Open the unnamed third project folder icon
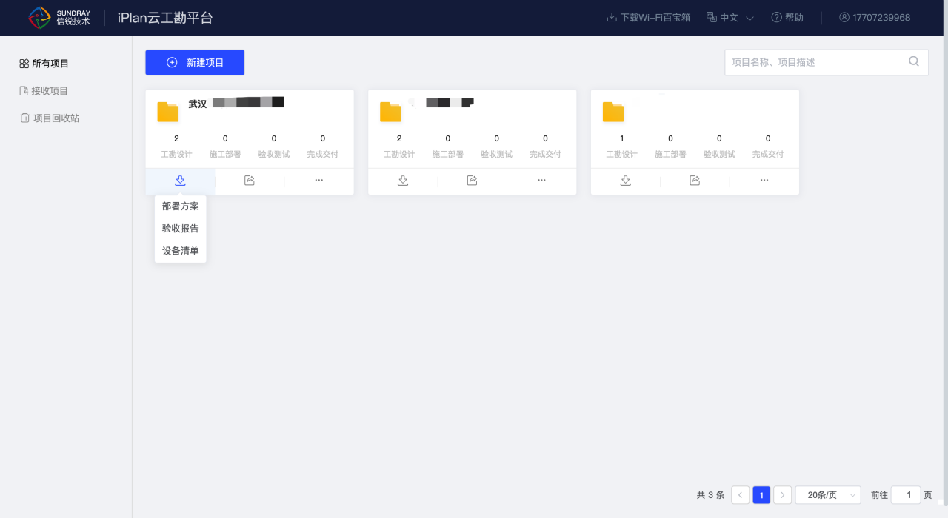Screen dimensions: 948x519 [613, 112]
